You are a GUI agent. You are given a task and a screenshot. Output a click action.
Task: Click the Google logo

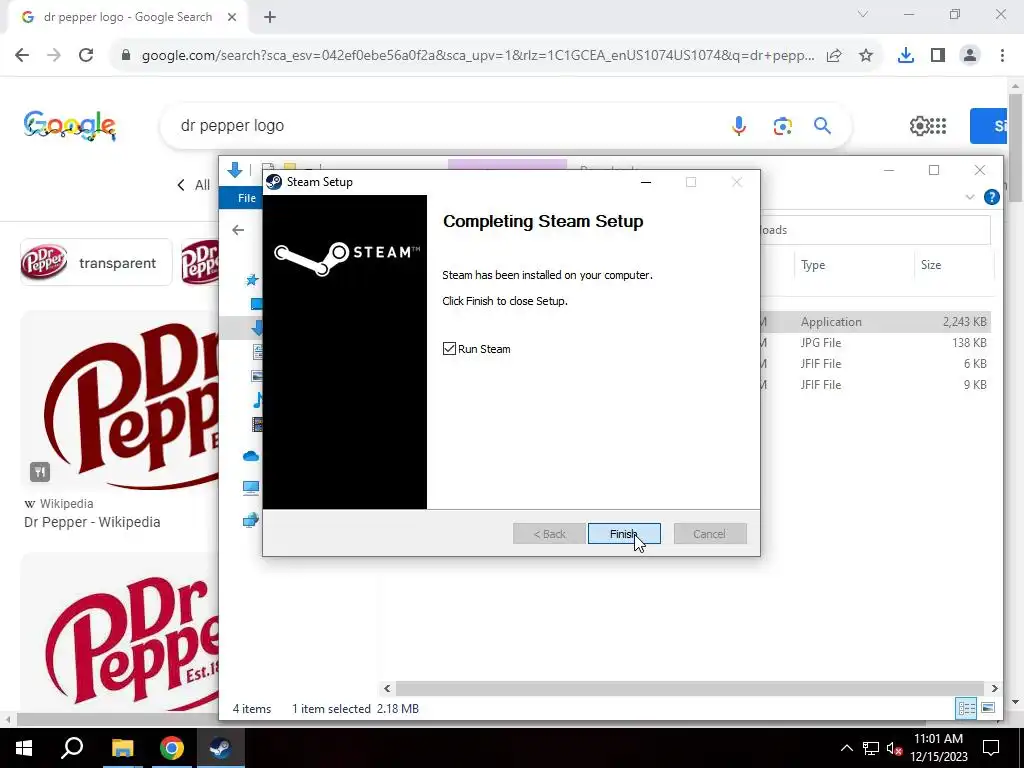pyautogui.click(x=70, y=125)
